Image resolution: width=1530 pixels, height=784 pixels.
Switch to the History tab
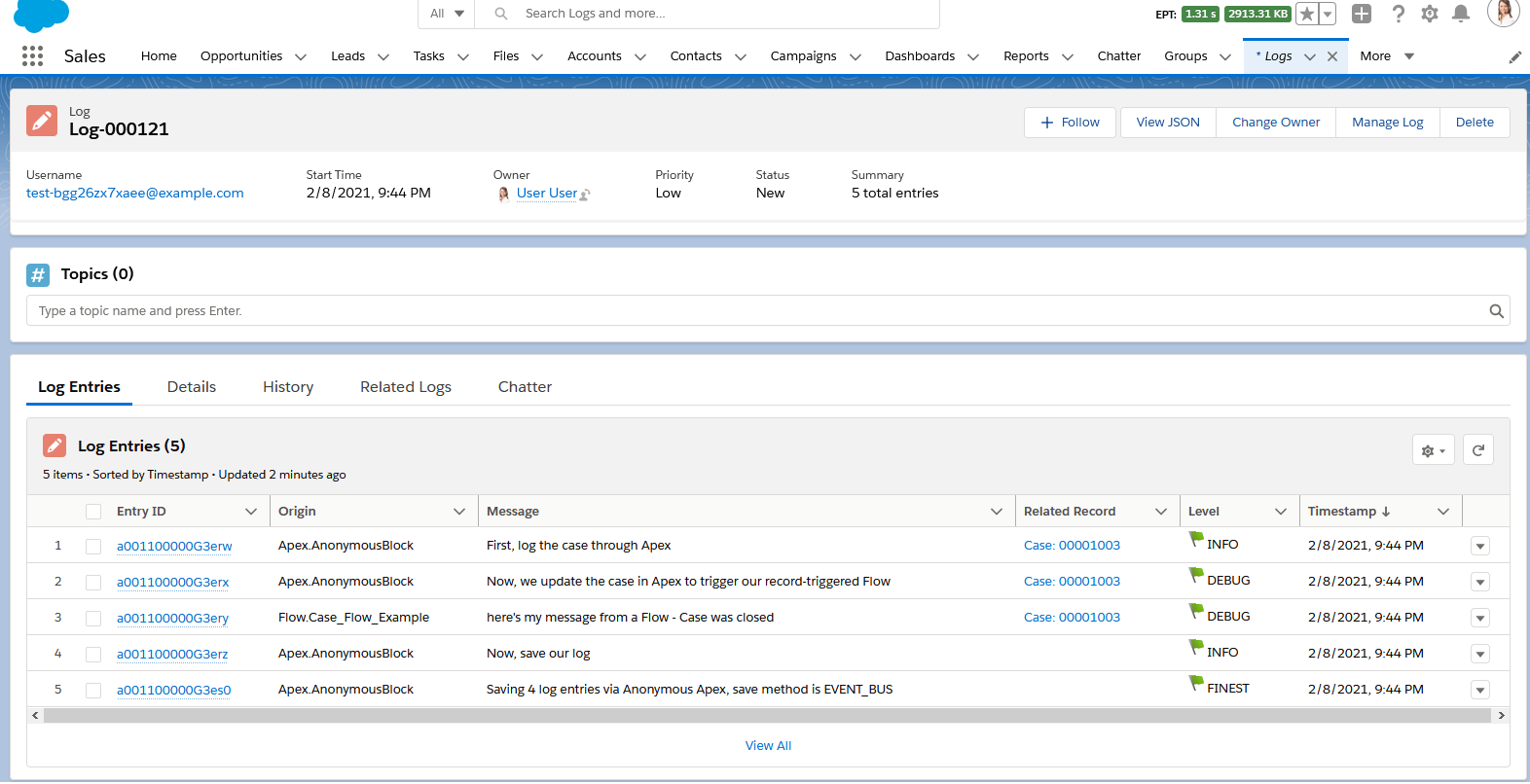click(288, 387)
